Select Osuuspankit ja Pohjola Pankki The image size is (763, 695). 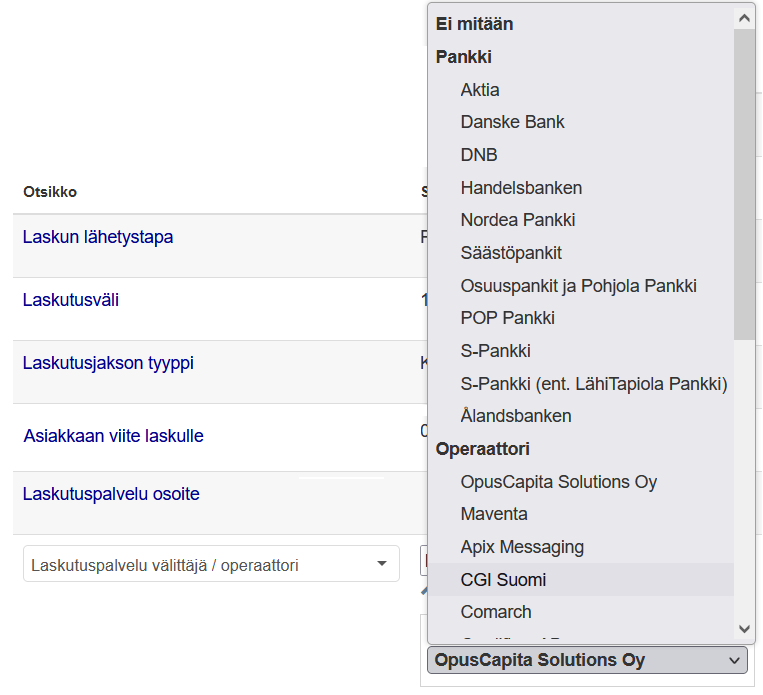point(578,286)
